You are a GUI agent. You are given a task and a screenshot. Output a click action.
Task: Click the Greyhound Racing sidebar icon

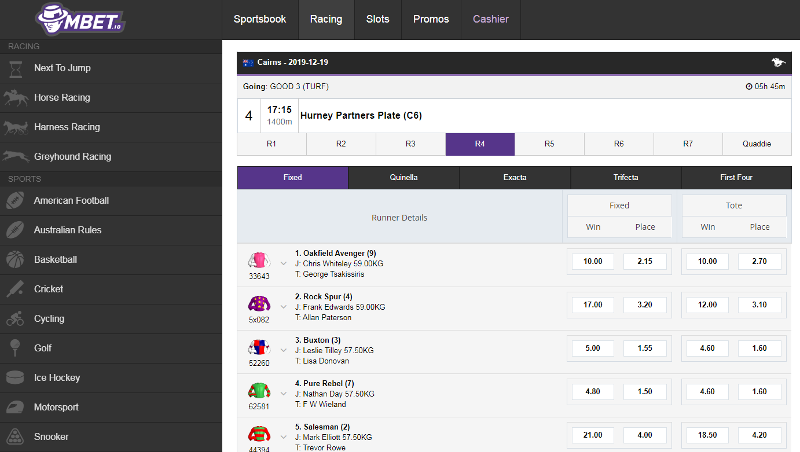[x=15, y=156]
